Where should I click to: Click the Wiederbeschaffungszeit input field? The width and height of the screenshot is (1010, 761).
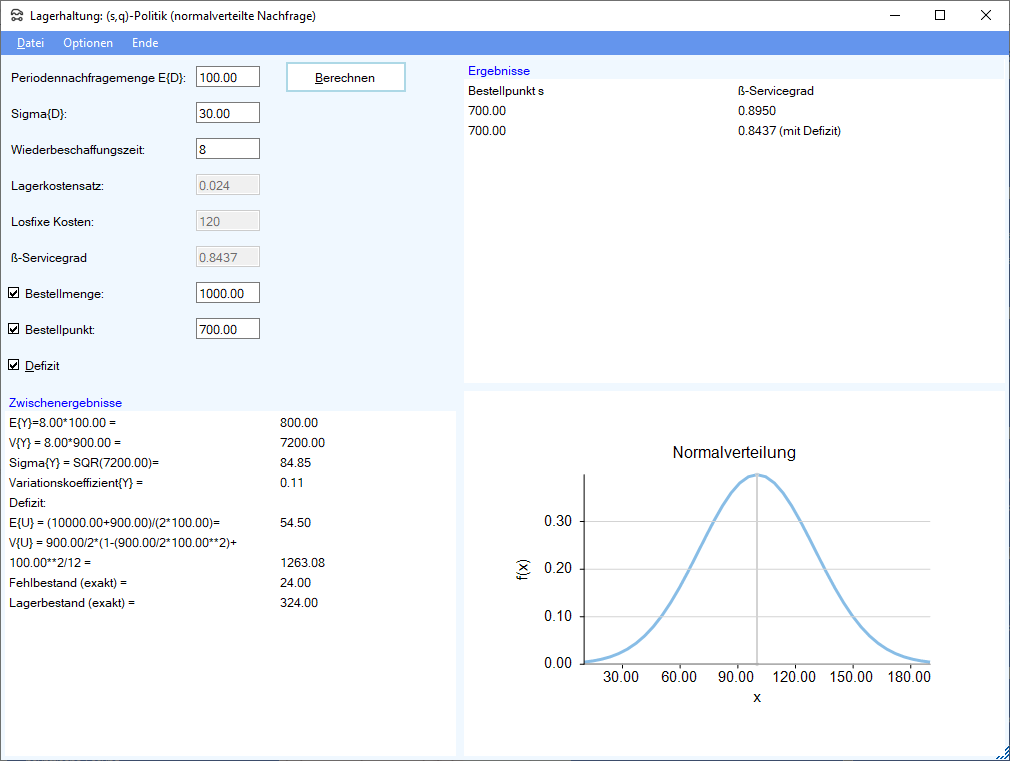(x=227, y=149)
